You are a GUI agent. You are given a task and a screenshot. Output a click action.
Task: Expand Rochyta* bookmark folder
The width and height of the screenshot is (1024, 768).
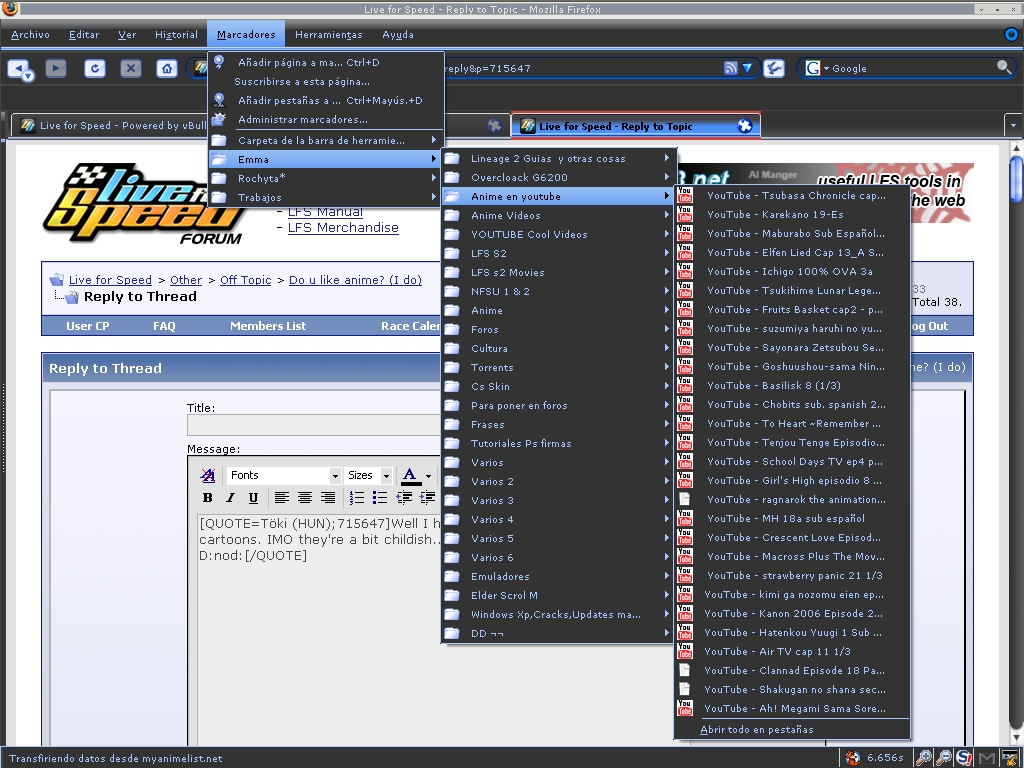click(x=325, y=178)
